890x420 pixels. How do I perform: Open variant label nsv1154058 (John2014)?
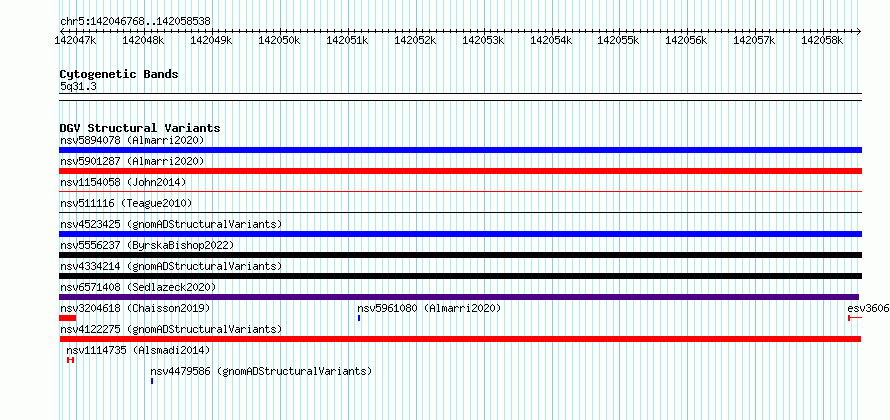pos(123,182)
